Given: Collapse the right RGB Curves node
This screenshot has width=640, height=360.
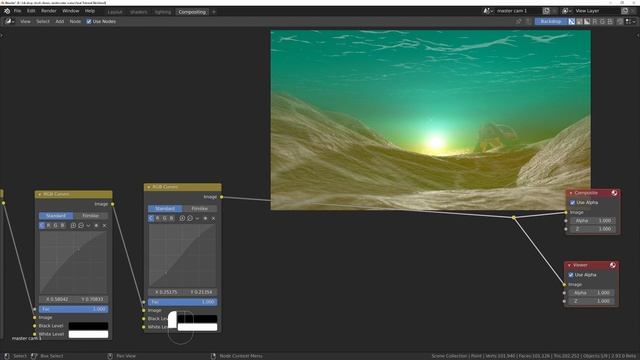Looking at the screenshot, I should (149, 187).
